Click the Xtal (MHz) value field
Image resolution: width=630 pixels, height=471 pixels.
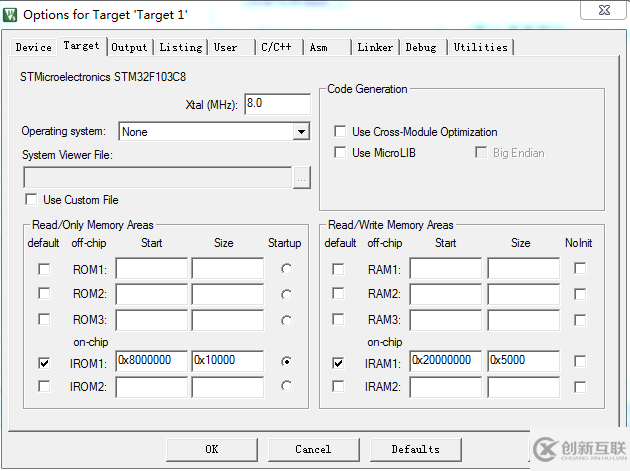[277, 104]
